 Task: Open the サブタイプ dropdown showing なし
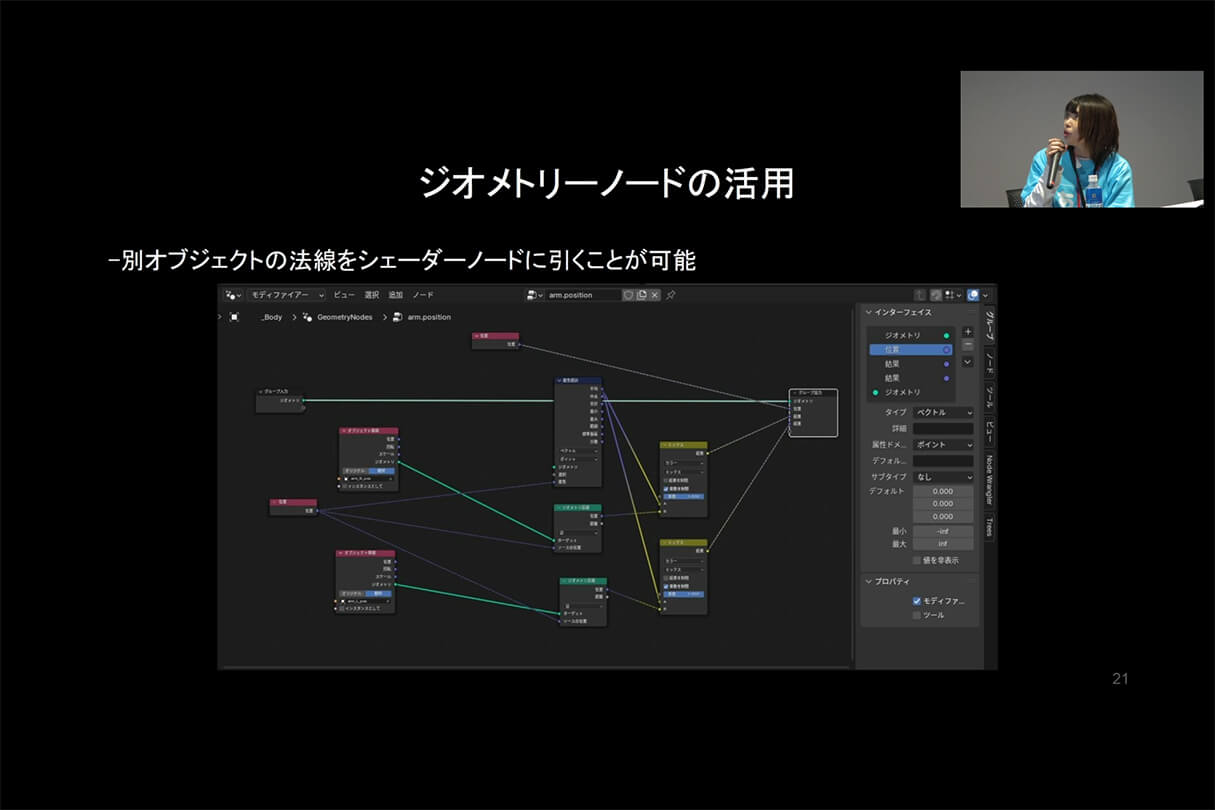pyautogui.click(x=943, y=477)
